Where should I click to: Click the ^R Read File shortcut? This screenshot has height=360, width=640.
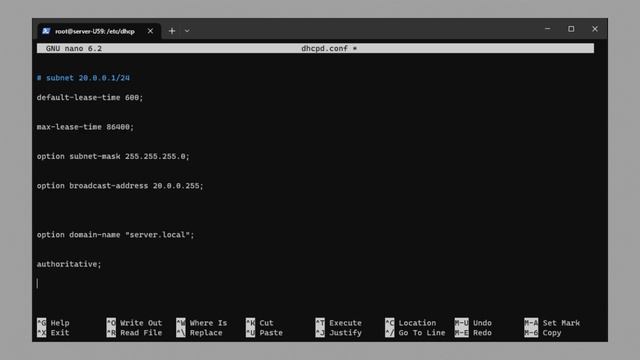[x=134, y=333]
